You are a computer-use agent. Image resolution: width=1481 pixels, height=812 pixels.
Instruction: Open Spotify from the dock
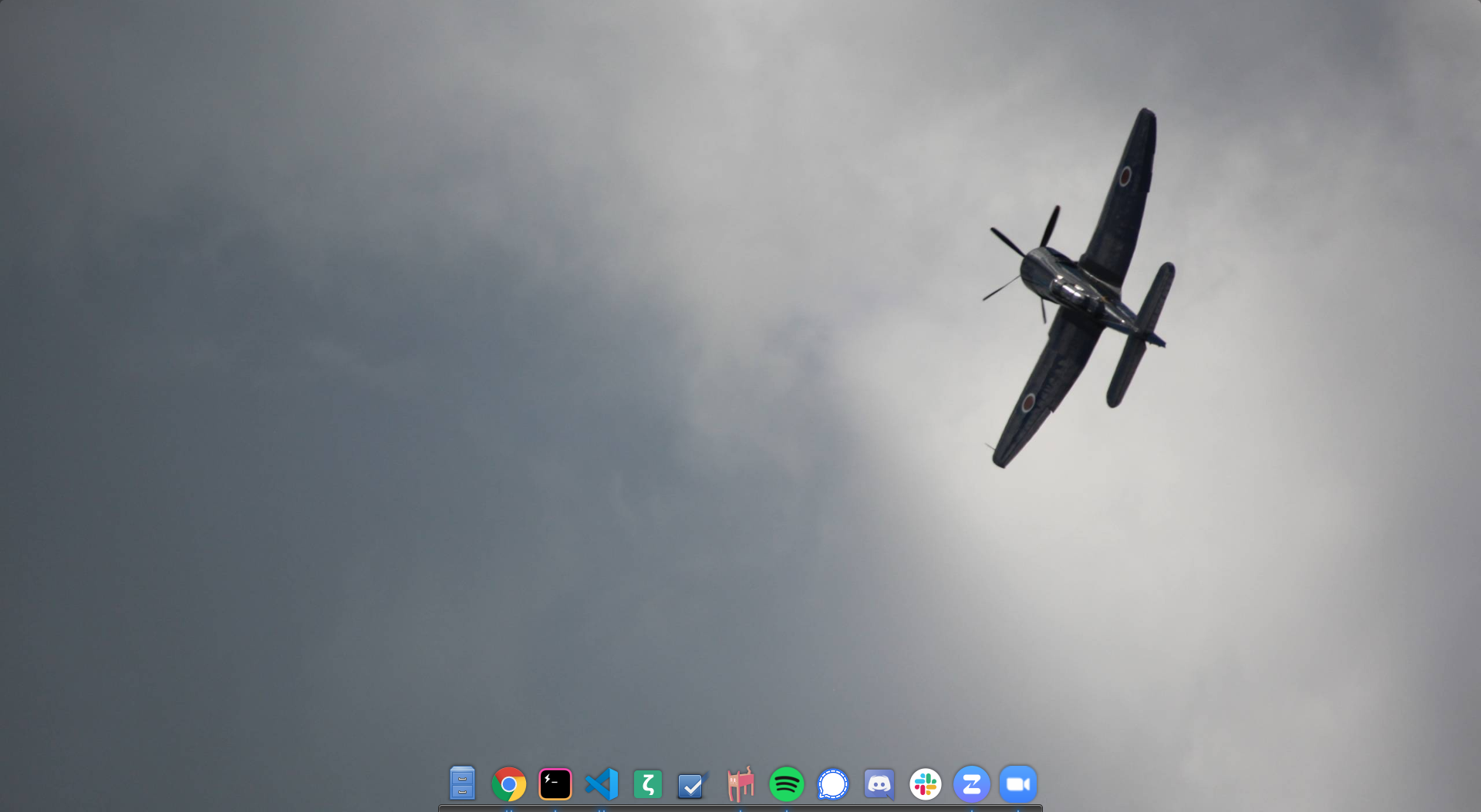tap(787, 785)
